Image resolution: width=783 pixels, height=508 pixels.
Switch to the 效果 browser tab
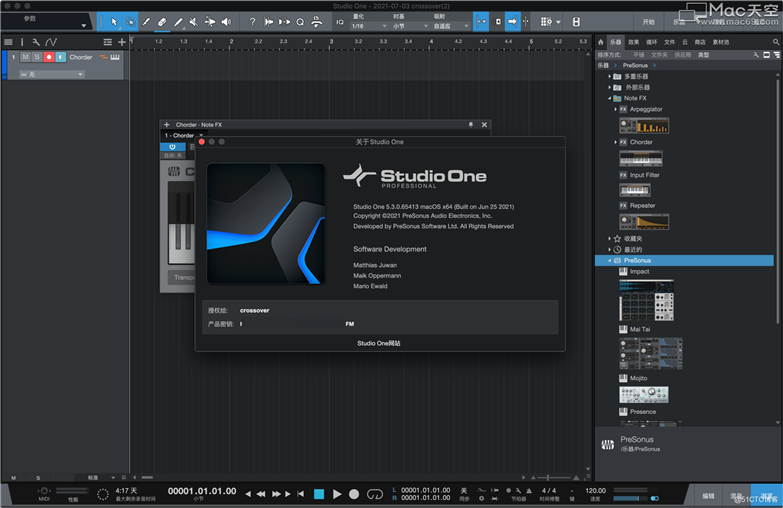tap(633, 42)
